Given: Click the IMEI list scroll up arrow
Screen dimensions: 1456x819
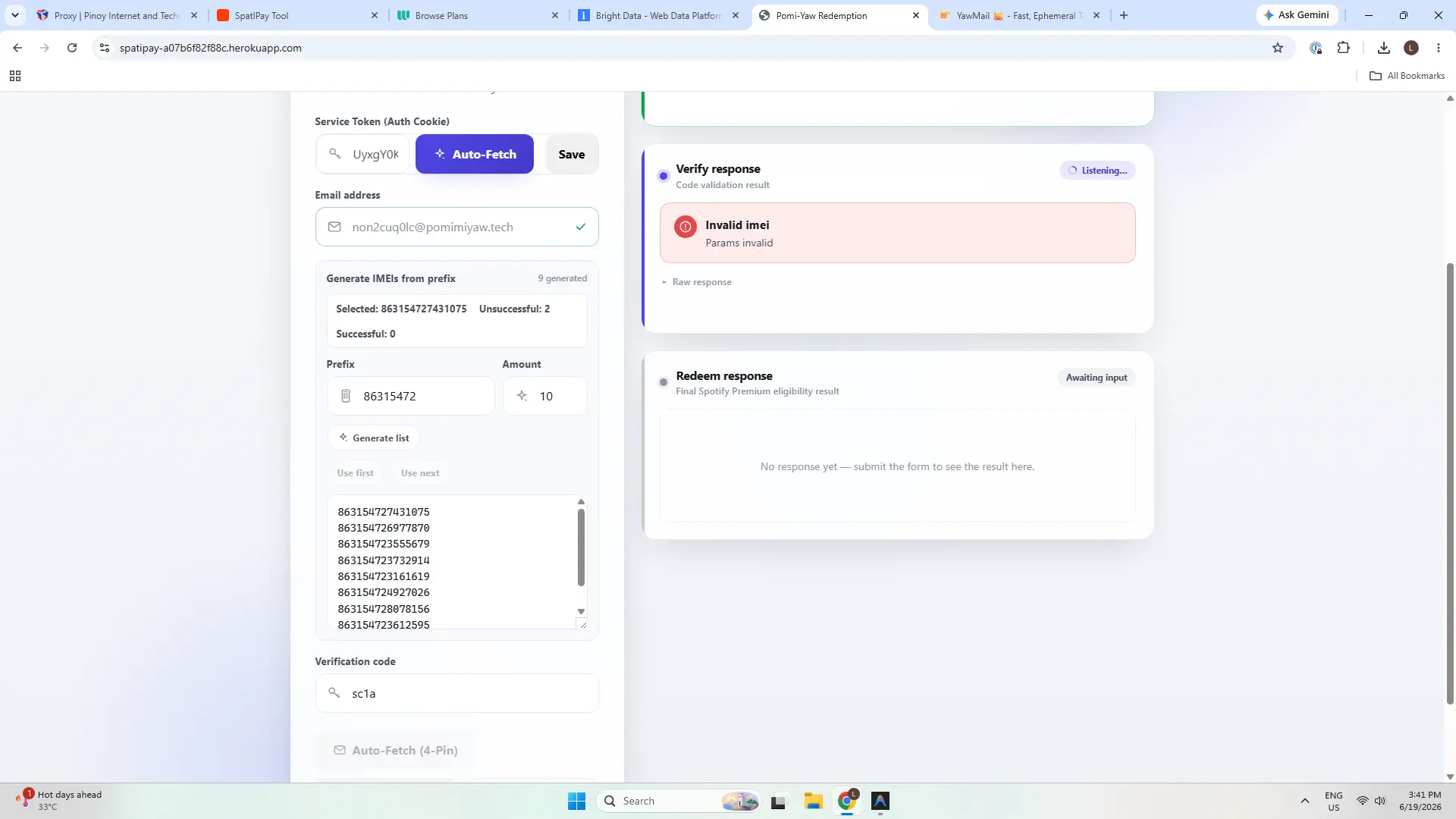Looking at the screenshot, I should pyautogui.click(x=582, y=501).
